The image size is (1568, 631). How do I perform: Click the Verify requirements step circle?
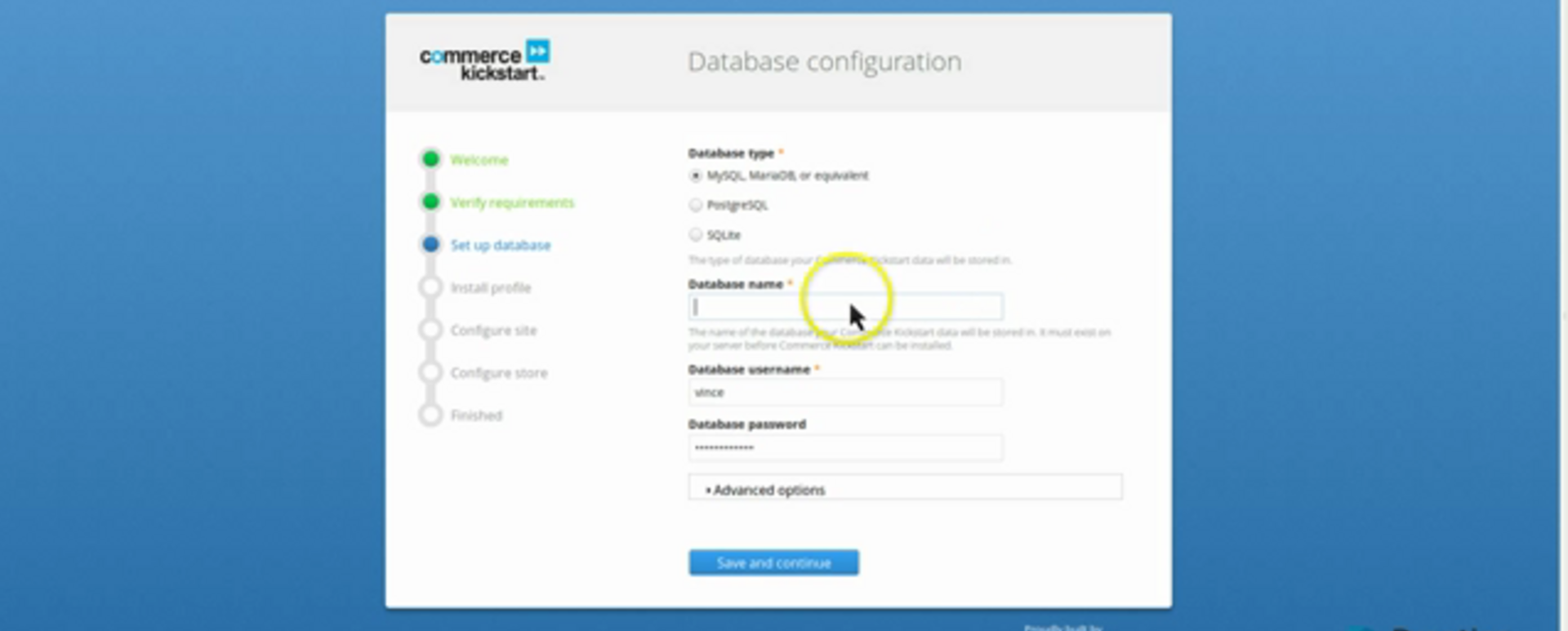tap(430, 202)
